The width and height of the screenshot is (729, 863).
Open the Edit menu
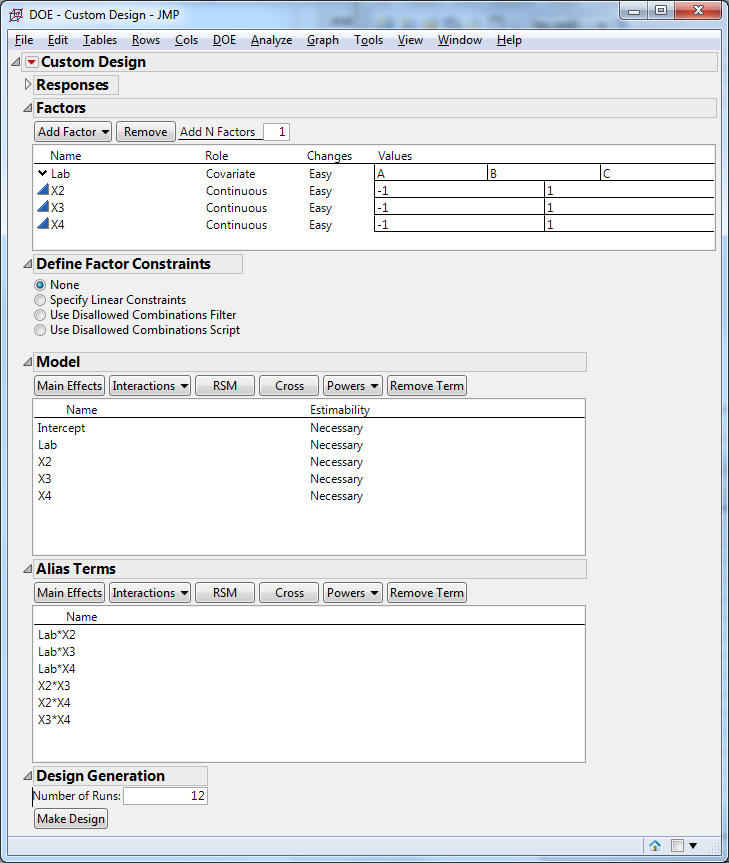click(x=58, y=40)
